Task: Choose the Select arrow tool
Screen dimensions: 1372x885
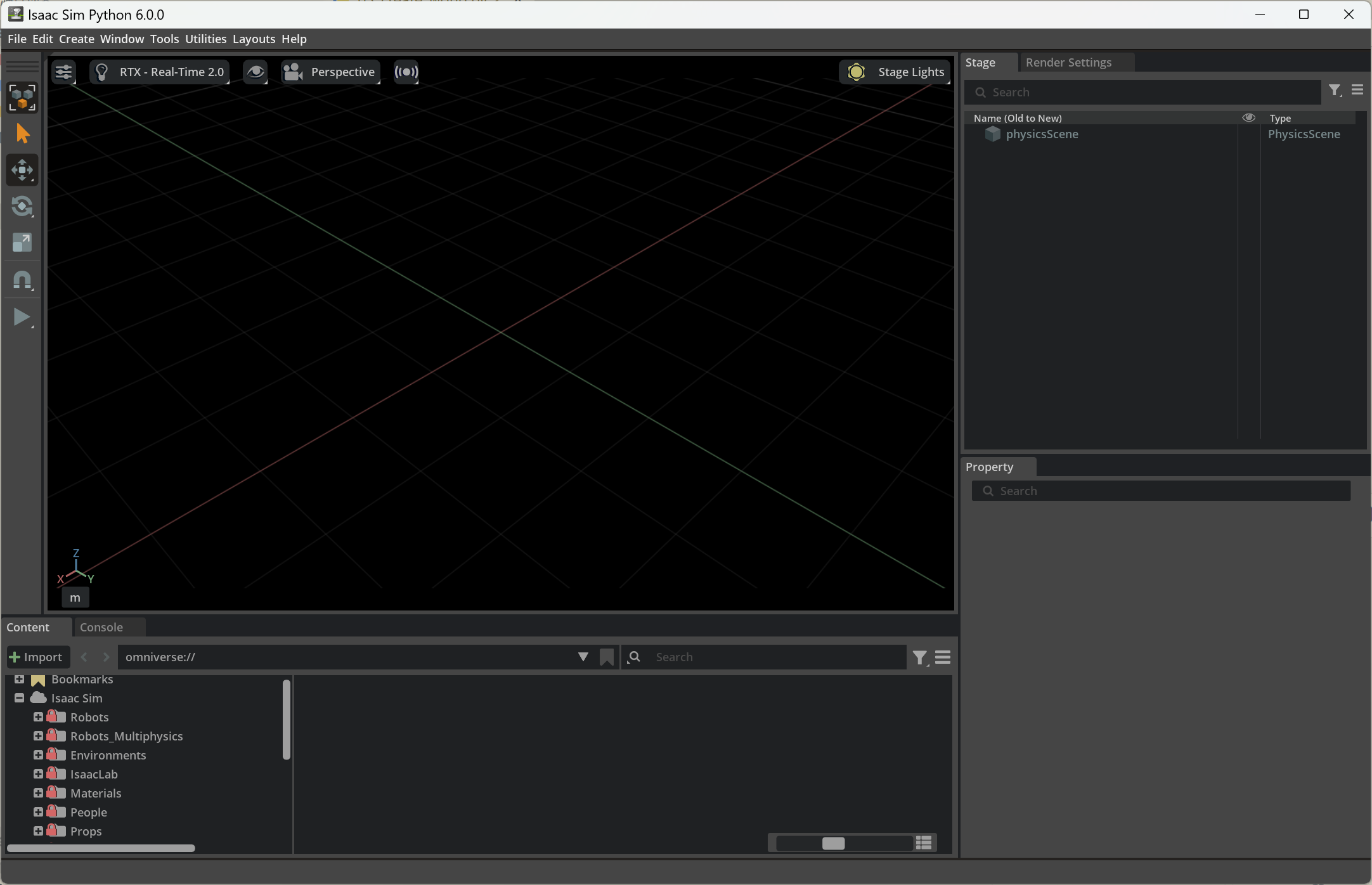Action: pyautogui.click(x=22, y=134)
